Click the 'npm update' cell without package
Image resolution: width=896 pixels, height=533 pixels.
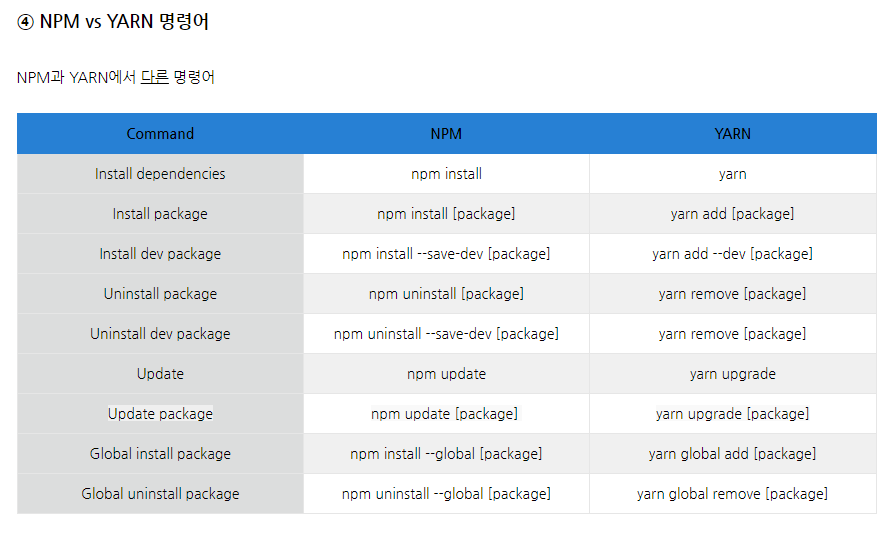[x=446, y=374]
